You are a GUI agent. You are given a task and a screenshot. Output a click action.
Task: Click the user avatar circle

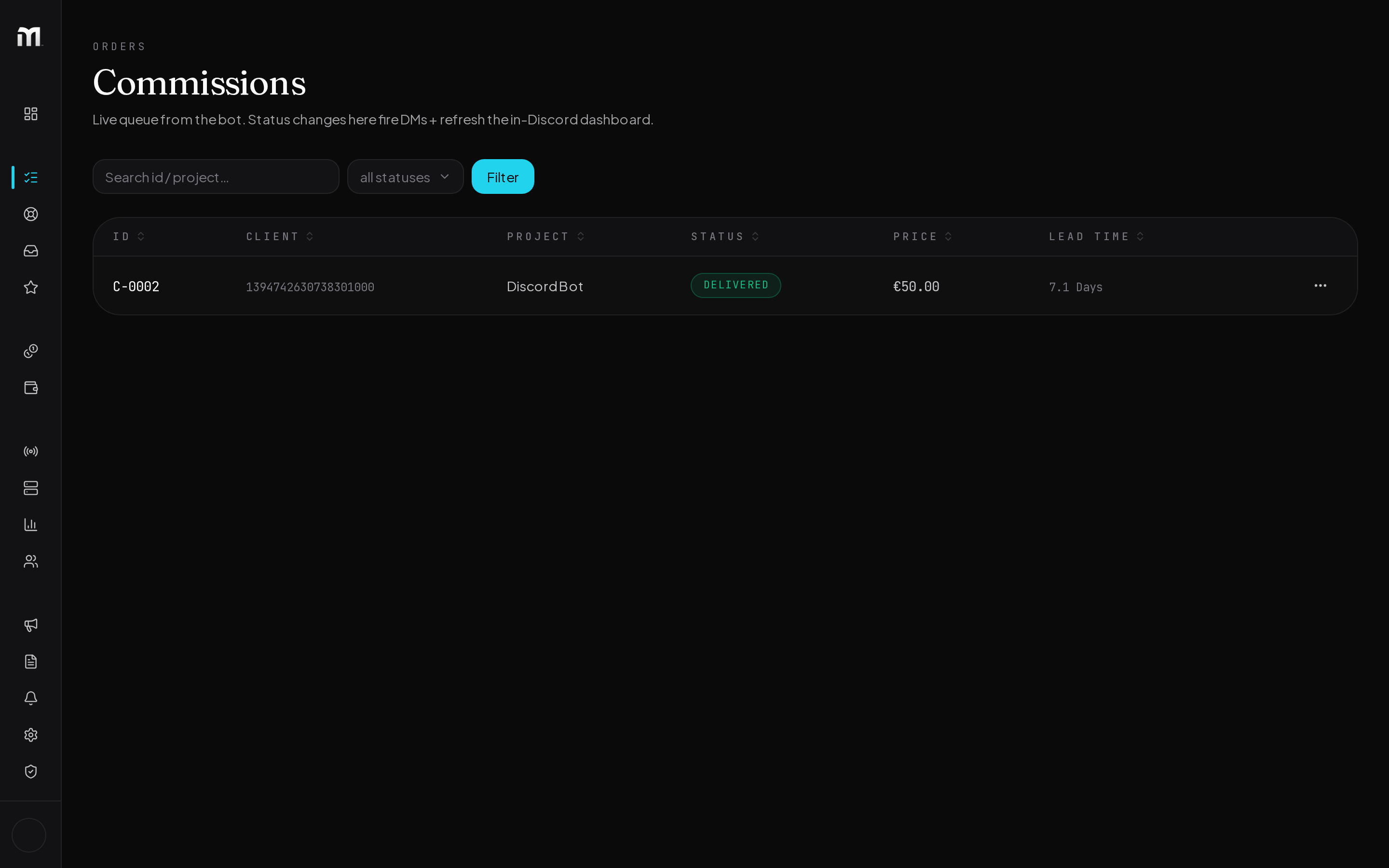pos(29,835)
